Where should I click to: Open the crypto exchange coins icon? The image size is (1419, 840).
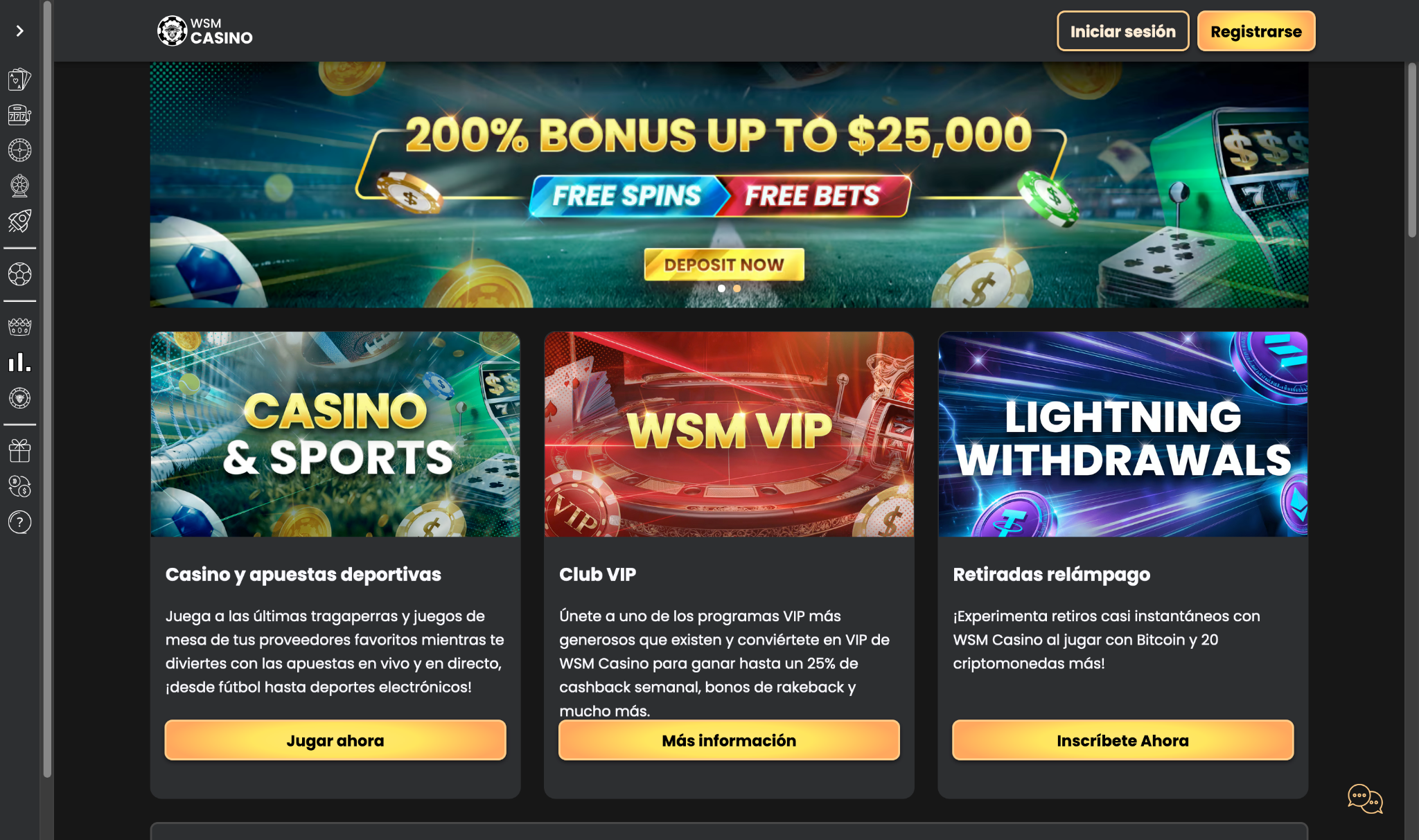tap(19, 486)
